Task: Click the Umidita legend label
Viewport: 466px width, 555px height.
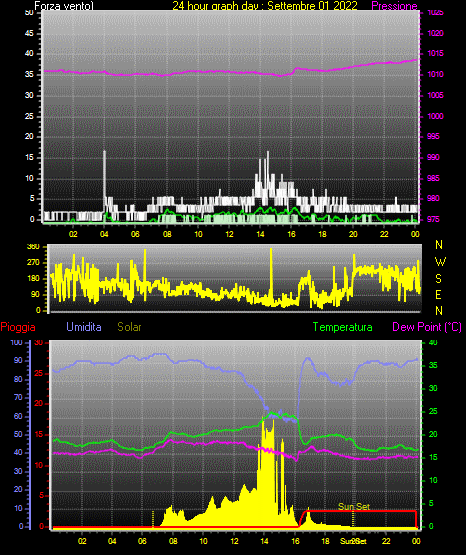Action: coord(84,326)
